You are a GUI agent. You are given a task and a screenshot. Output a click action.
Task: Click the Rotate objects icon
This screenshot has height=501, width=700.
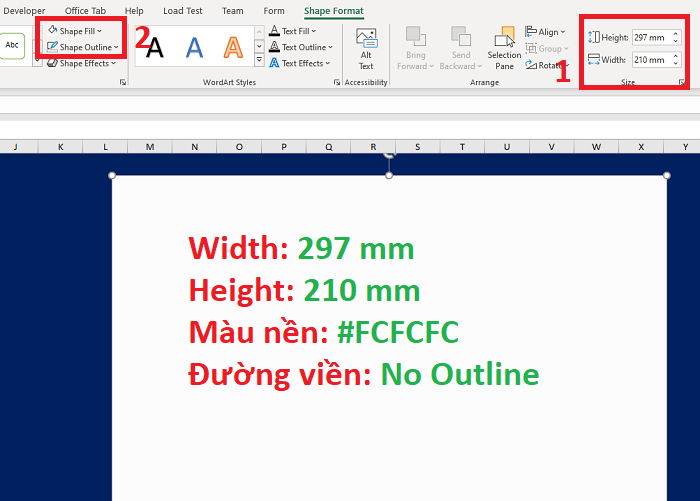point(531,65)
